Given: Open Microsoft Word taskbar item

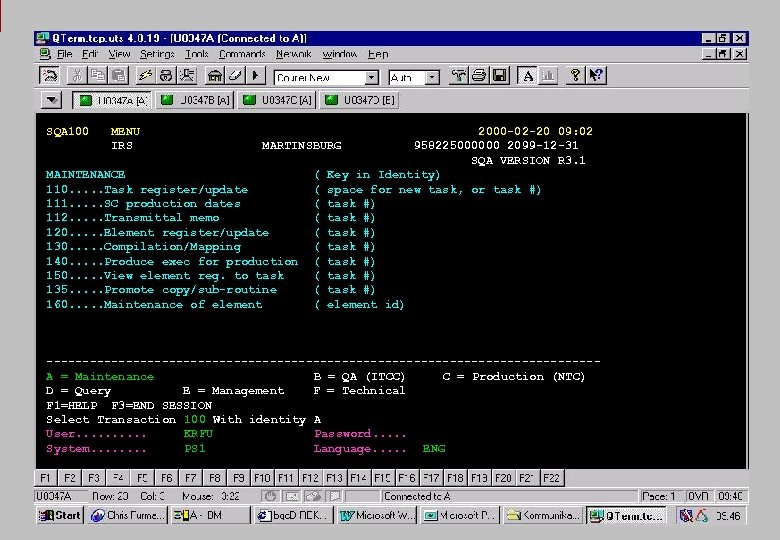Looking at the screenshot, I should (x=378, y=516).
